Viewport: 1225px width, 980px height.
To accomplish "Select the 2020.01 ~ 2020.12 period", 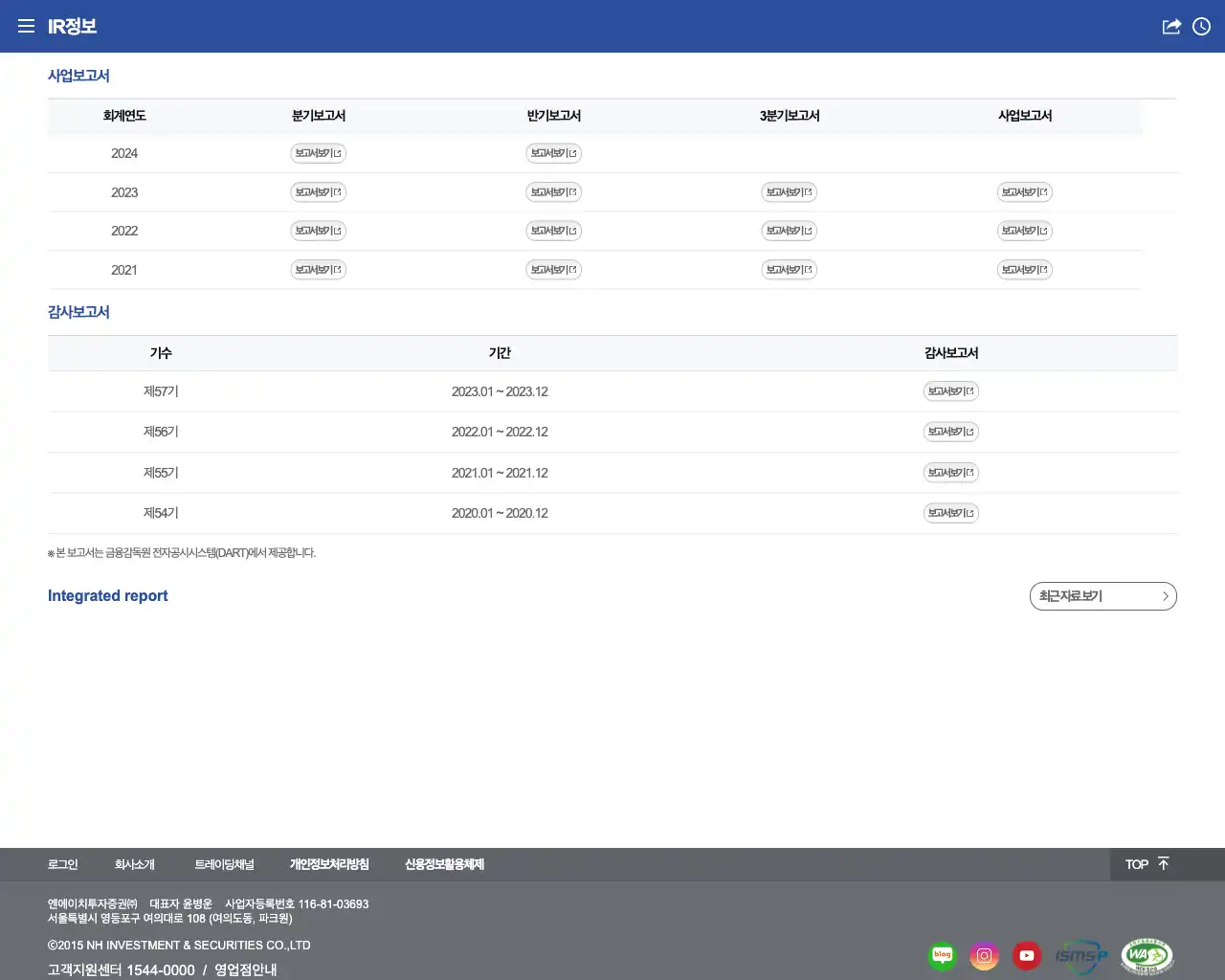I will coord(500,513).
